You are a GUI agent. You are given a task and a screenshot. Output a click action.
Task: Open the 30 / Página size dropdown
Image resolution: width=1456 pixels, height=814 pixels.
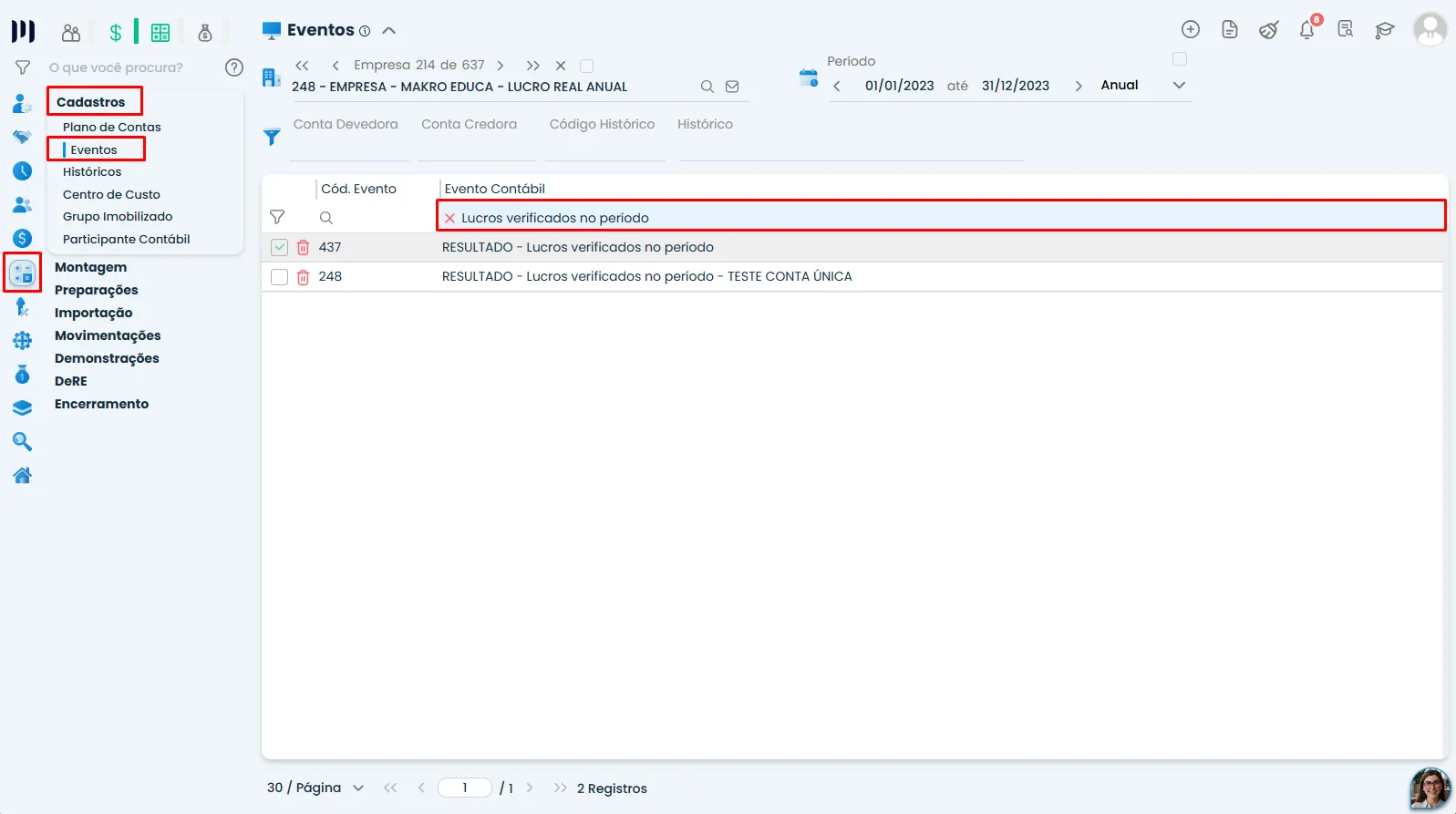tap(315, 788)
